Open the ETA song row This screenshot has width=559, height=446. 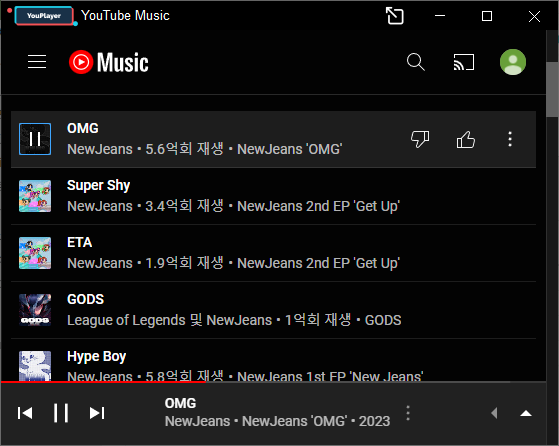coord(273,253)
